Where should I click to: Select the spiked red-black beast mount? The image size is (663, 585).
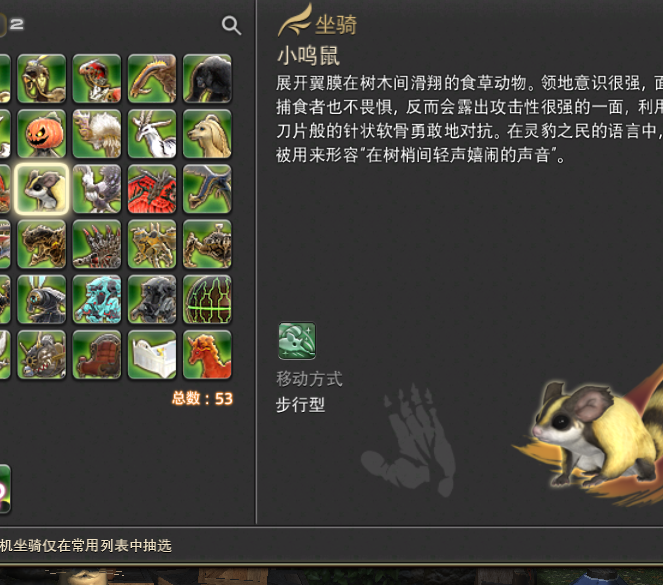click(x=97, y=244)
